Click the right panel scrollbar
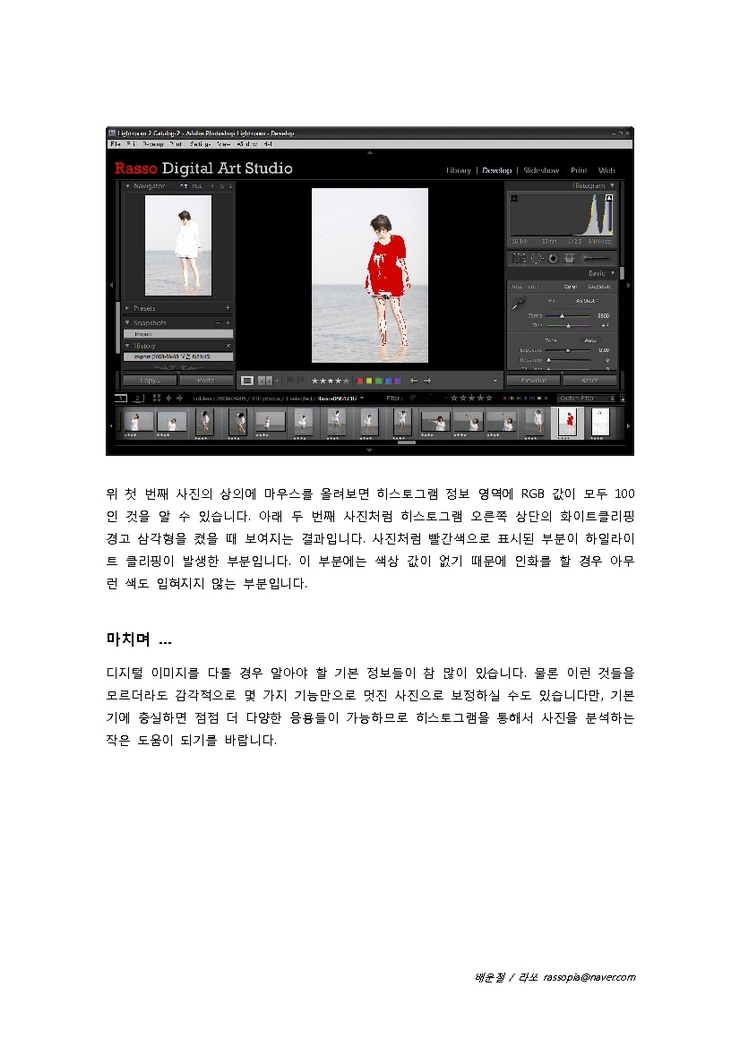The height and width of the screenshot is (1047, 740). pyautogui.click(x=622, y=274)
